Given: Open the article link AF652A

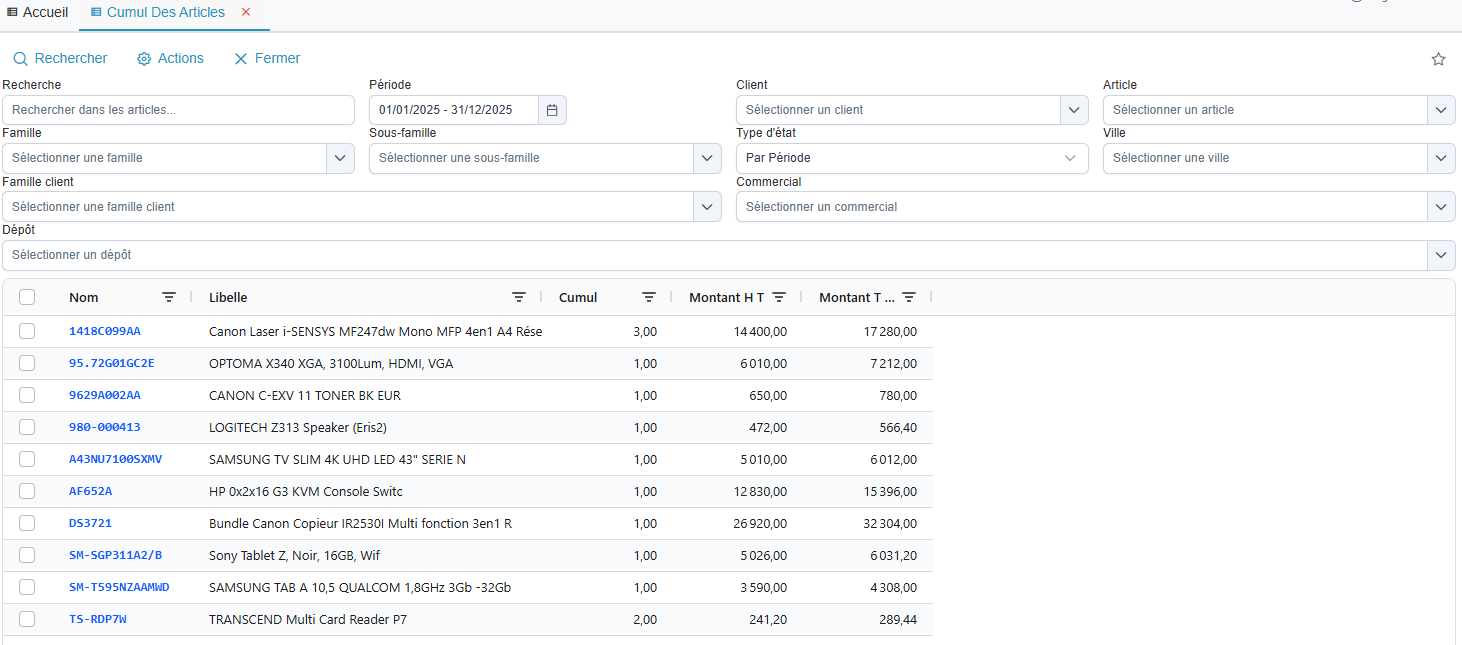Looking at the screenshot, I should (x=90, y=491).
